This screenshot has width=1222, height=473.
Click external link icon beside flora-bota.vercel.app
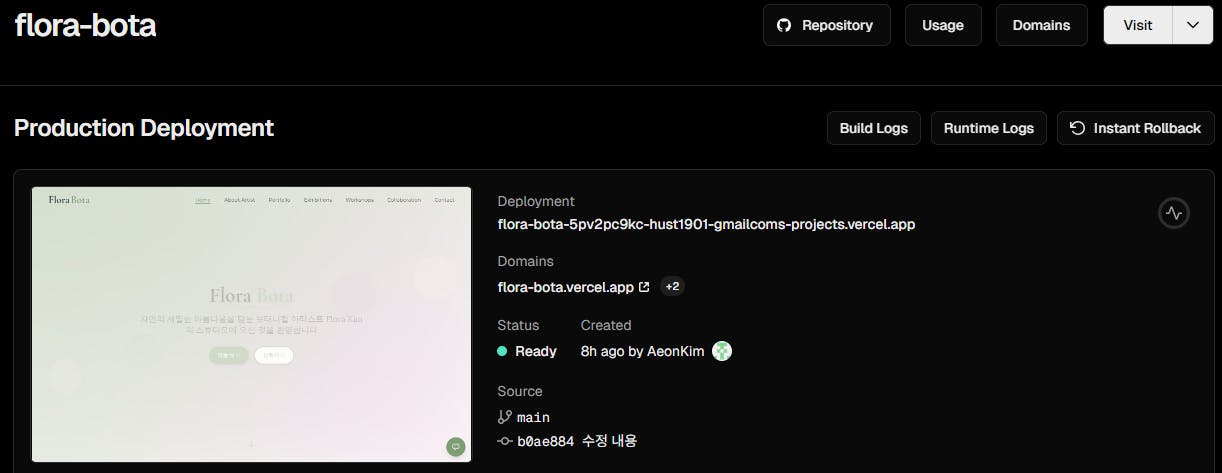point(644,287)
